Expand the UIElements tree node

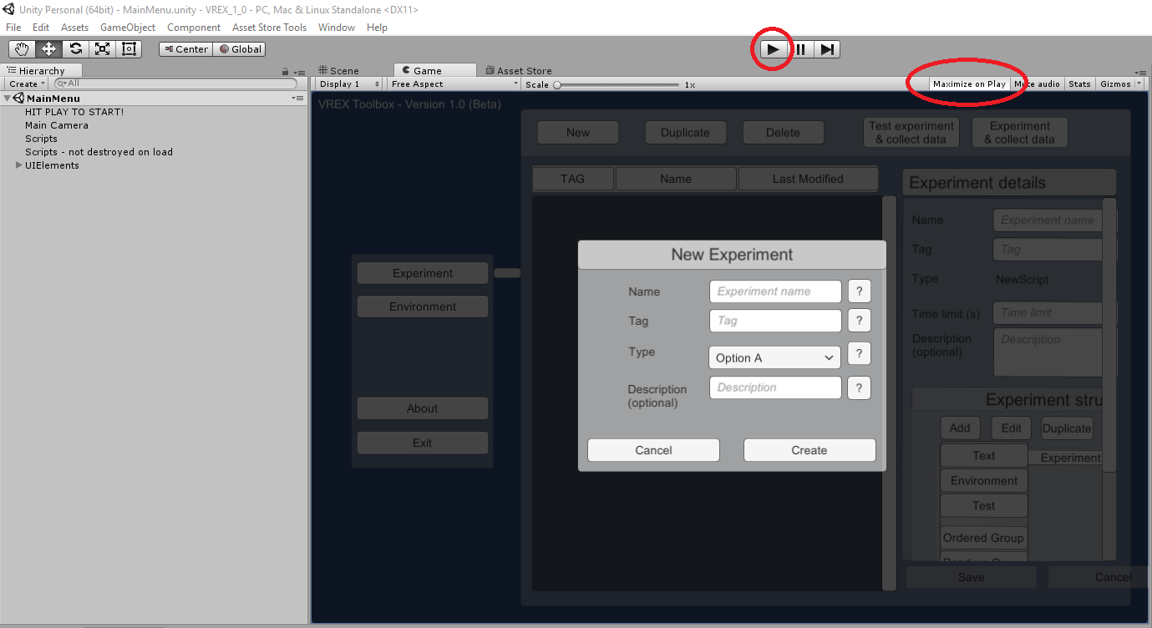click(x=18, y=165)
